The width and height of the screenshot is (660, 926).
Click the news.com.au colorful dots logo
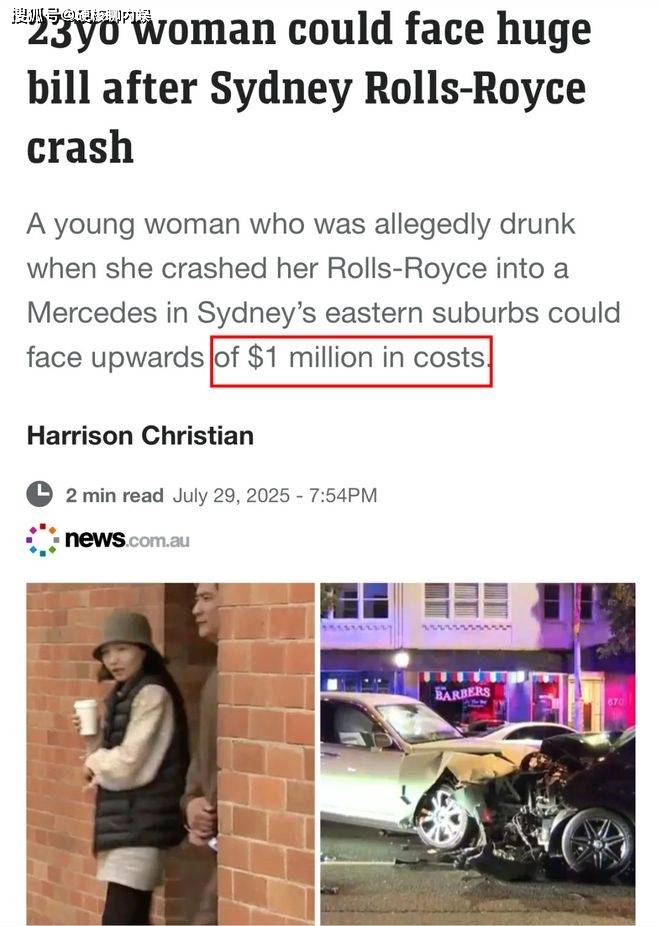[43, 540]
